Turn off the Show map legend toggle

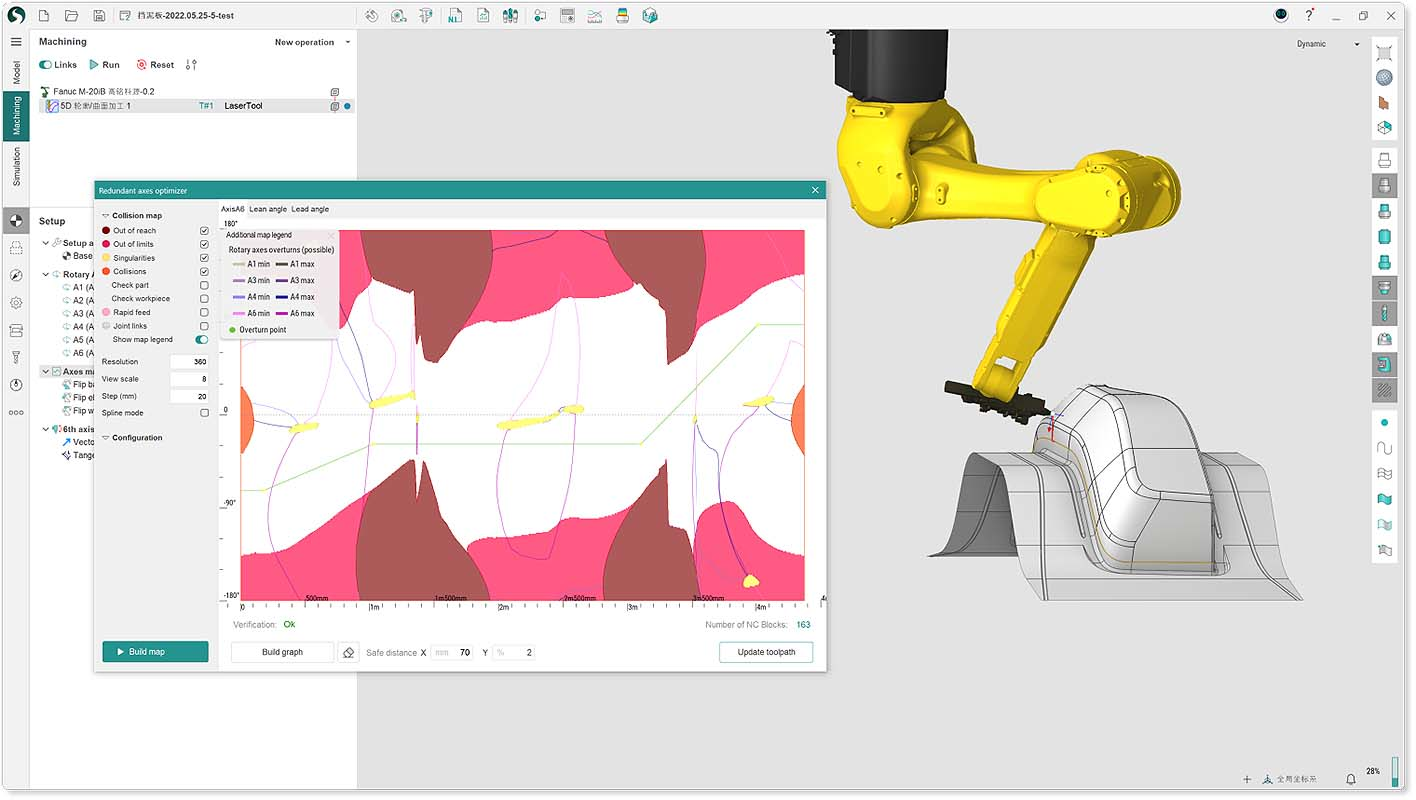coord(201,339)
